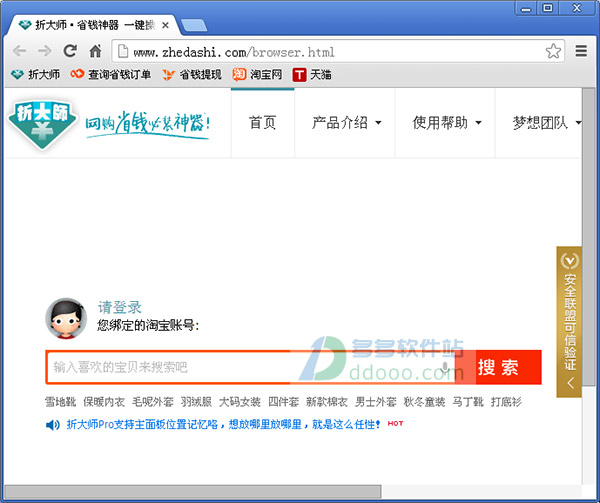The image size is (600, 503).
Task: Expand the 梦想团队 menu
Action: [546, 123]
